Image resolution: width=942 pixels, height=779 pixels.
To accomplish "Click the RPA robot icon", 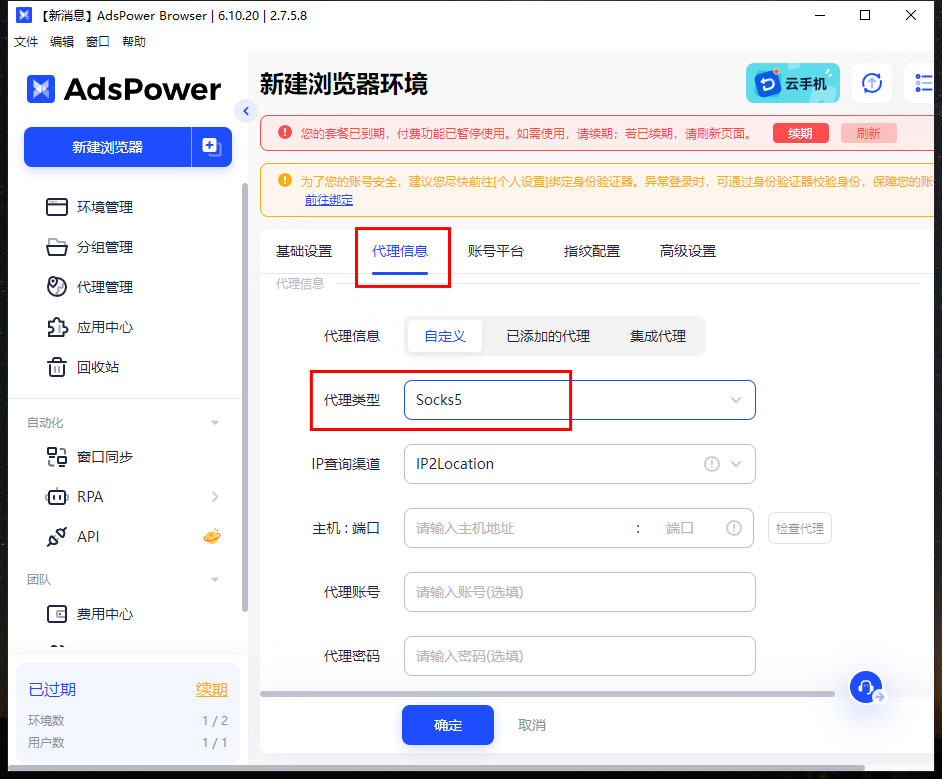I will (x=57, y=497).
